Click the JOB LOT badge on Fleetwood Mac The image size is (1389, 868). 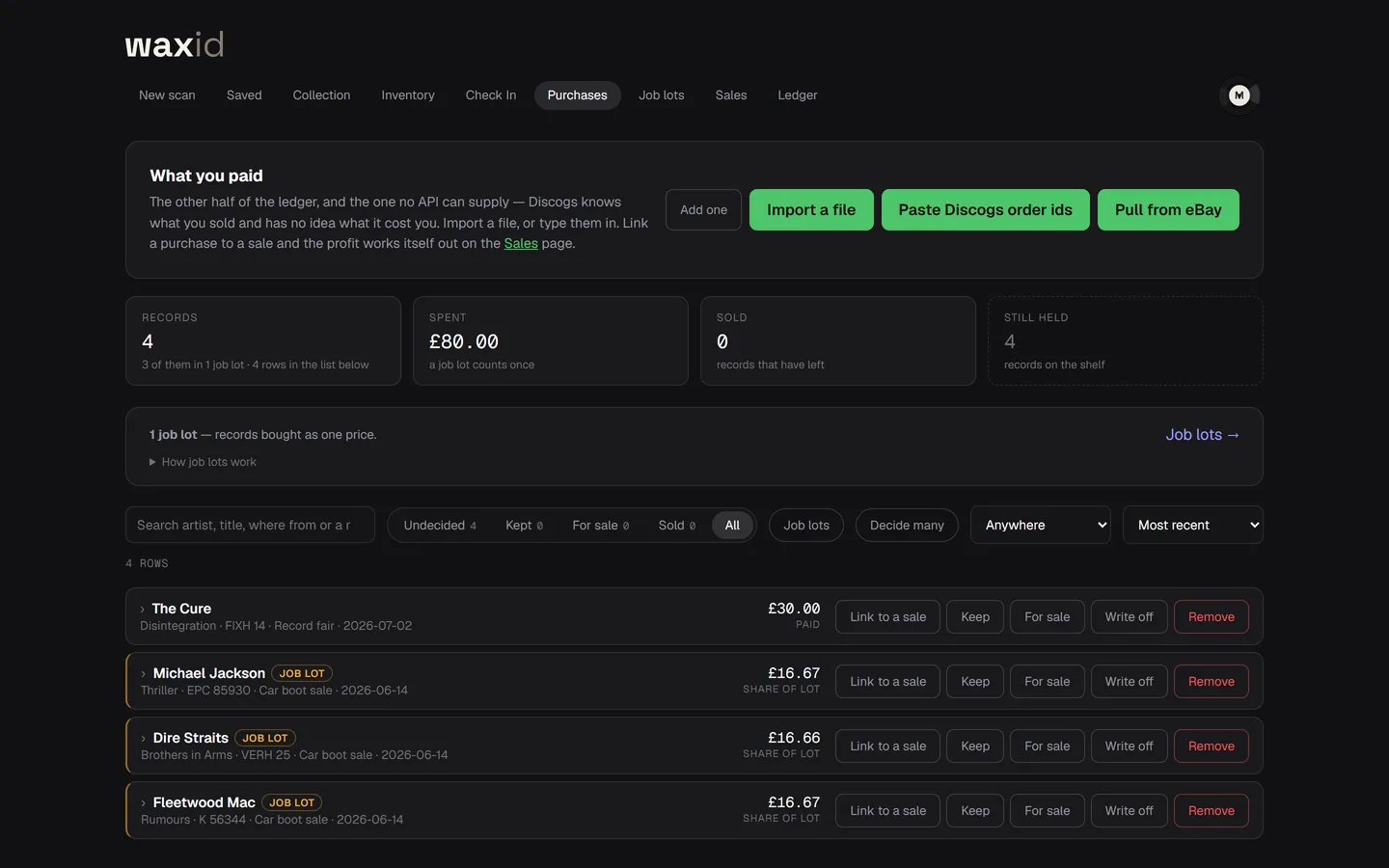[291, 803]
